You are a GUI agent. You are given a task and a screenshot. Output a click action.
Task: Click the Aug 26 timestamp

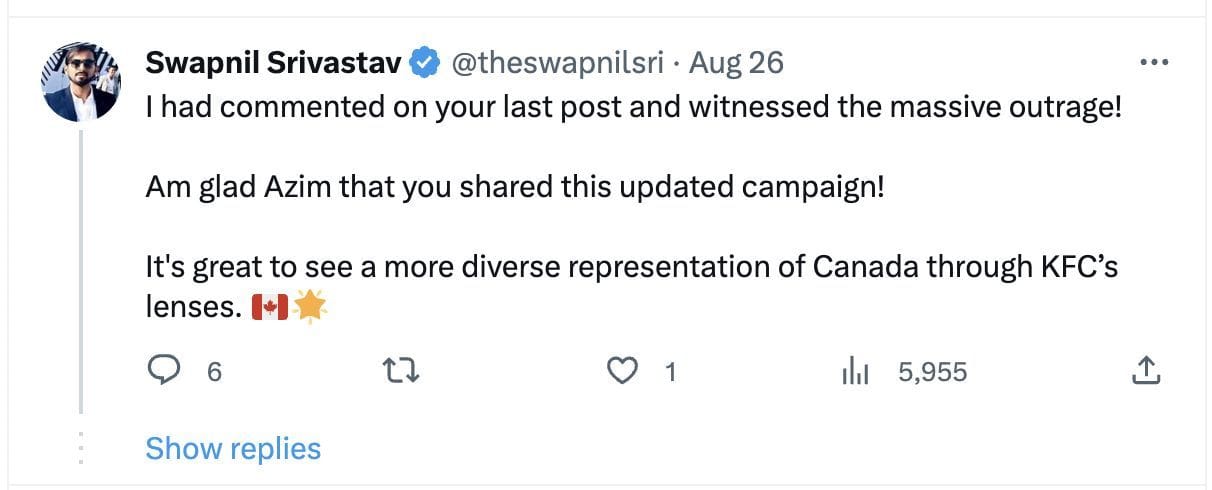(736, 63)
